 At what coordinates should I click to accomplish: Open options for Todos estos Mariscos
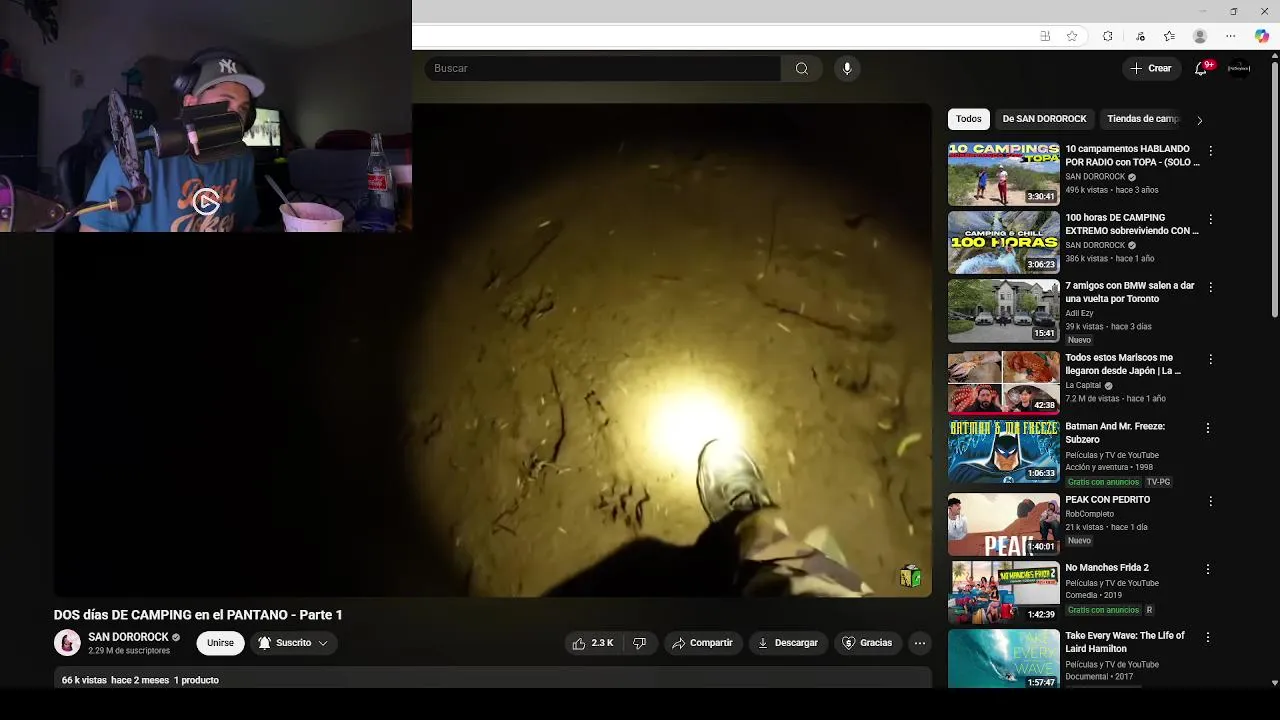tap(1210, 359)
